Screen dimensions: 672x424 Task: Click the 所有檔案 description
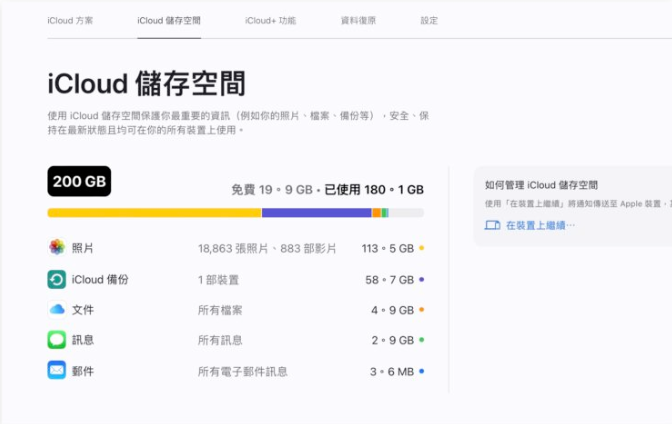pyautogui.click(x=220, y=310)
